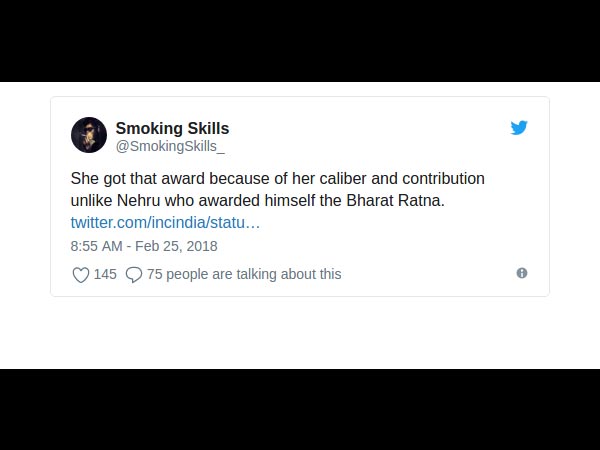The height and width of the screenshot is (450, 600).
Task: Like the tweet with the heart icon
Action: pyautogui.click(x=81, y=274)
